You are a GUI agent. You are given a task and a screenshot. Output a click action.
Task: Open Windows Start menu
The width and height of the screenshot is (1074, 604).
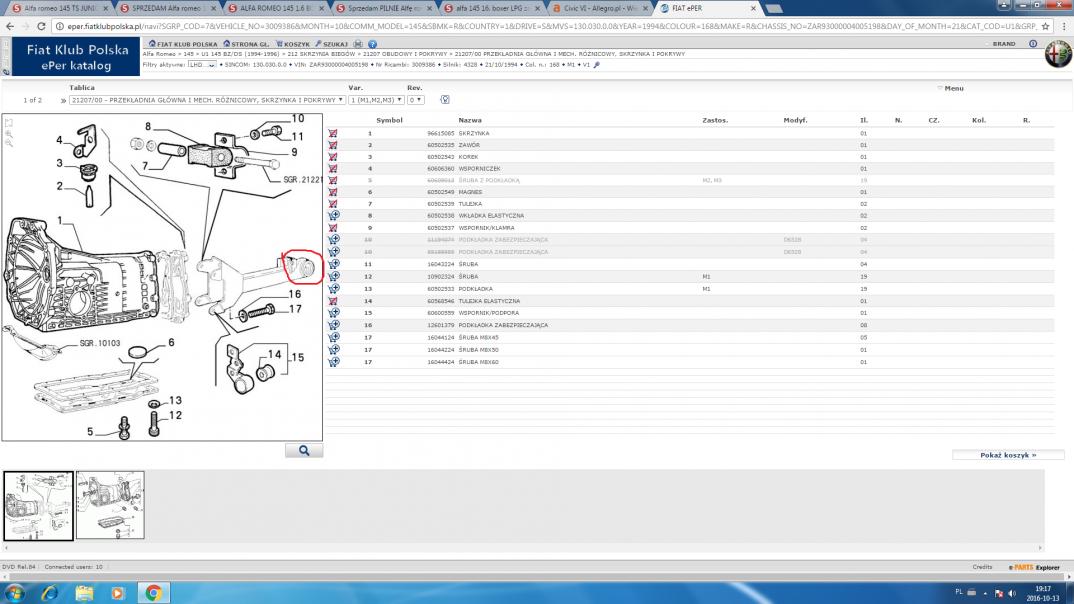pyautogui.click(x=14, y=593)
